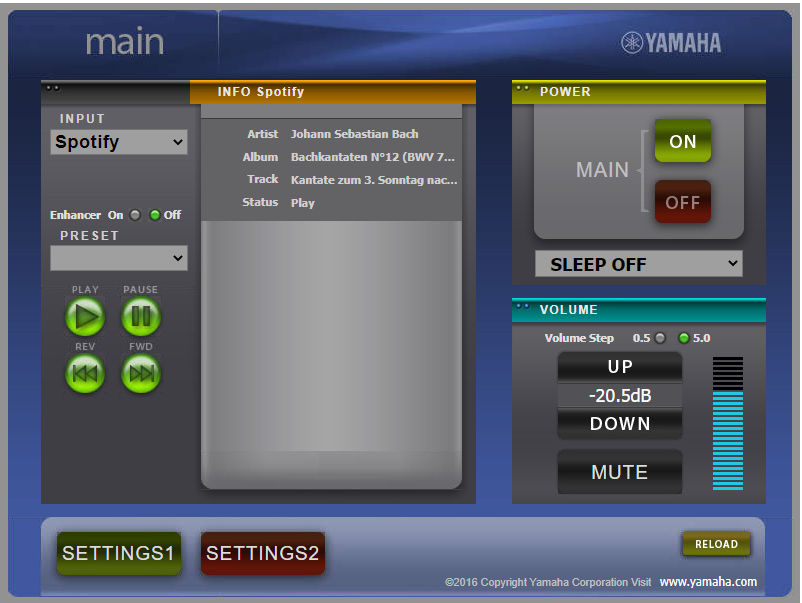Raise volume with UP button
The height and width of the screenshot is (603, 802).
pyautogui.click(x=619, y=367)
